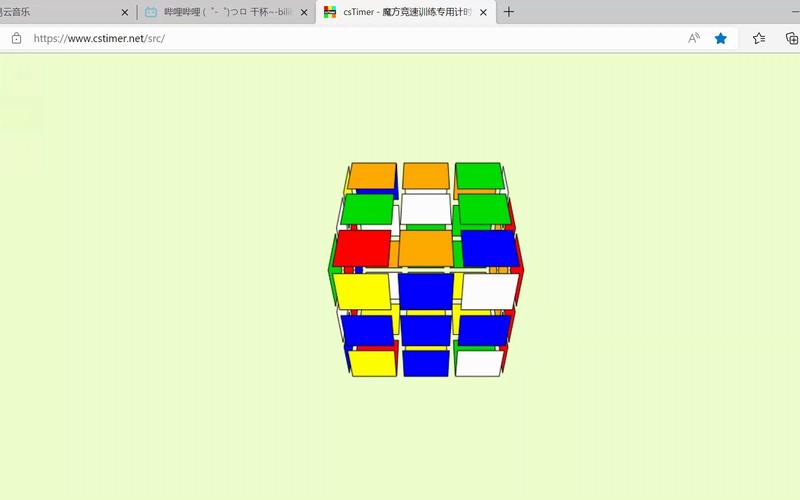Screen dimensions: 800x500
Task: Click the yellow top-left sticker on the front face
Action: click(362, 291)
